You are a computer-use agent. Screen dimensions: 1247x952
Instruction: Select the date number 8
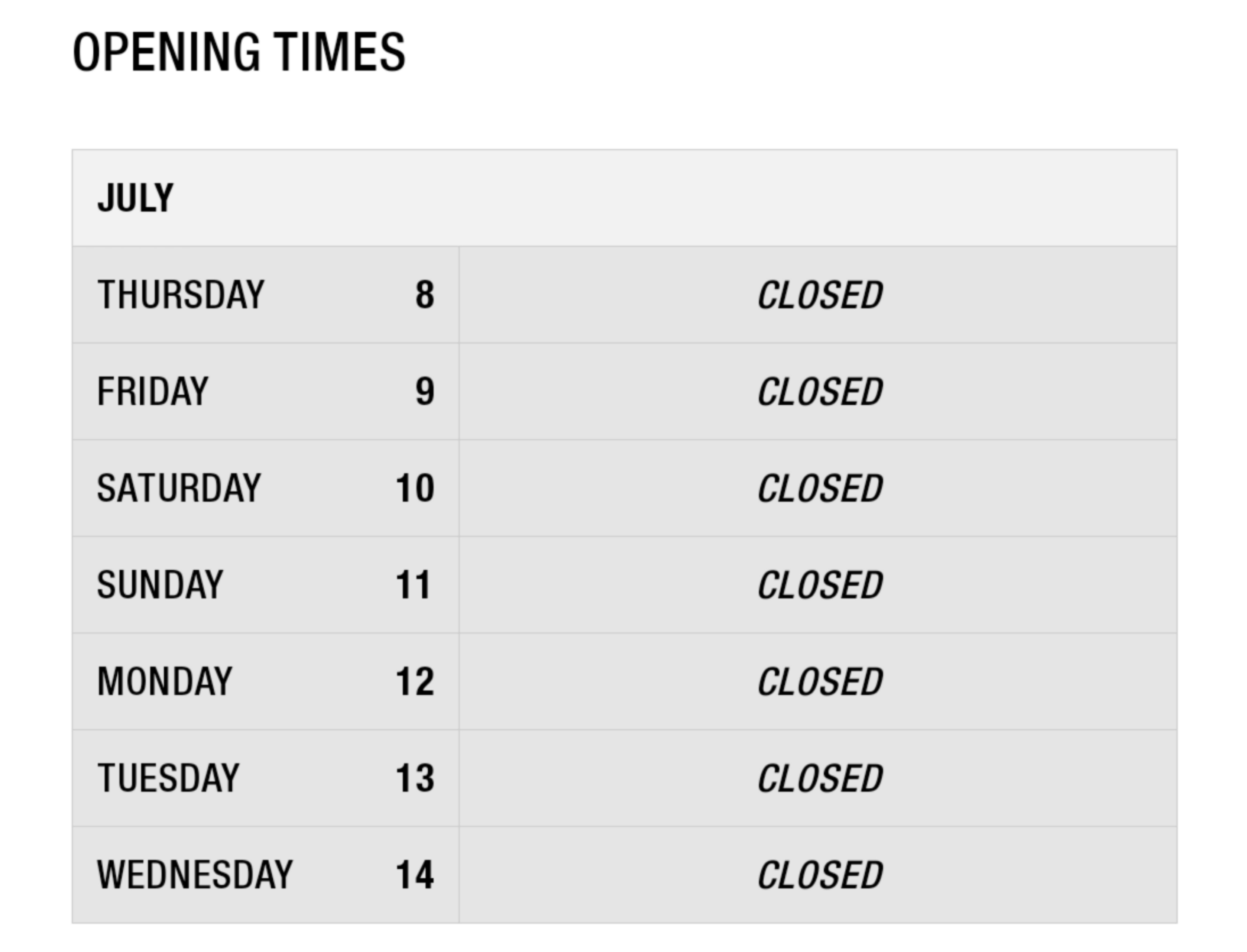click(x=425, y=295)
